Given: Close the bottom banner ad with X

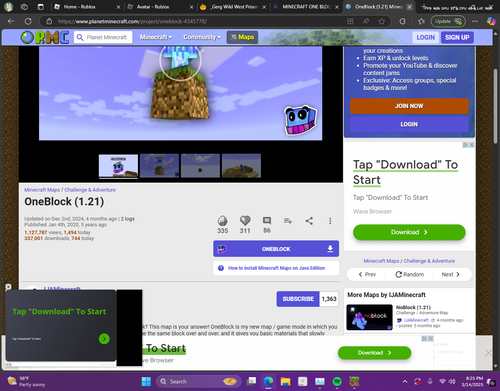Looking at the screenshot, I should coord(488,353).
